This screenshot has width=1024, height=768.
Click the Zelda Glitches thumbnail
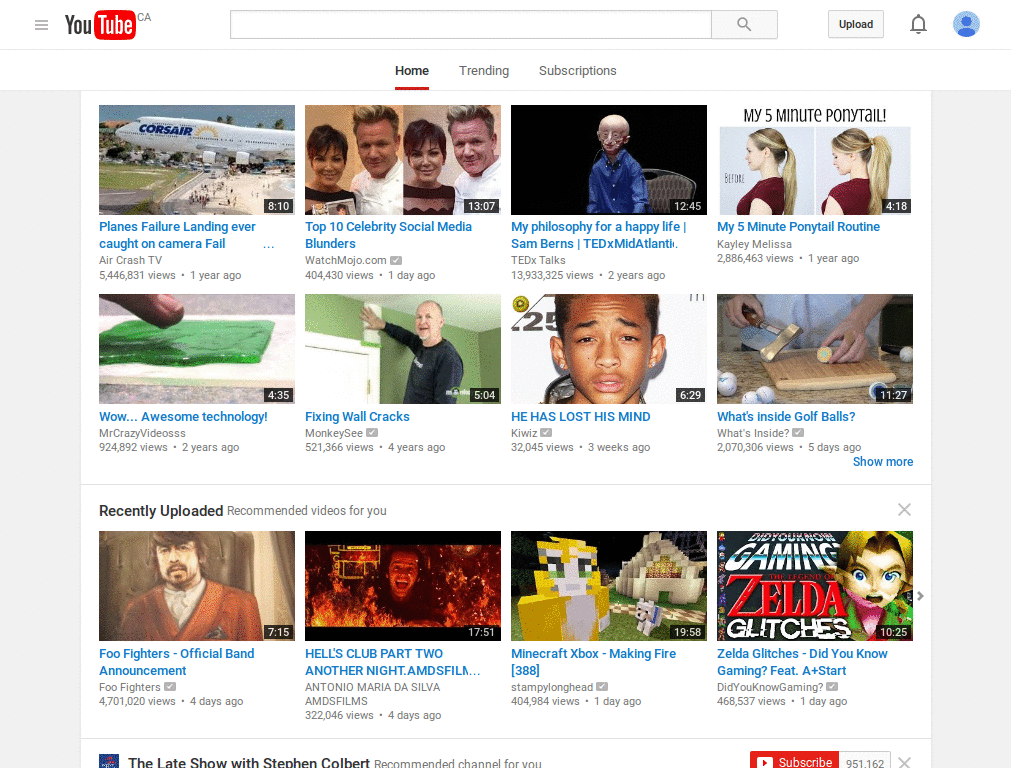click(814, 586)
